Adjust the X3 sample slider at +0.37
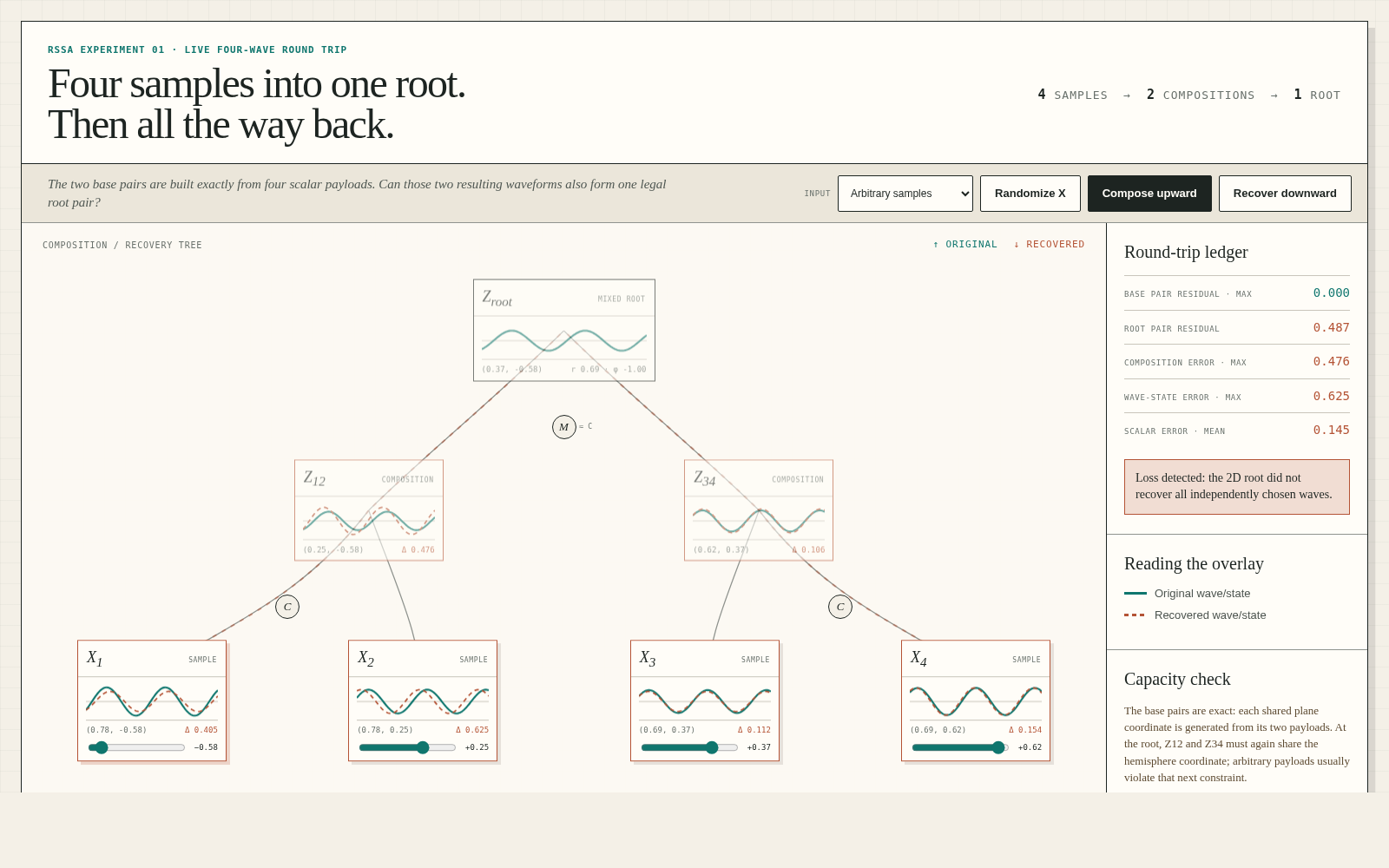Image resolution: width=1389 pixels, height=868 pixels. pyautogui.click(x=689, y=747)
